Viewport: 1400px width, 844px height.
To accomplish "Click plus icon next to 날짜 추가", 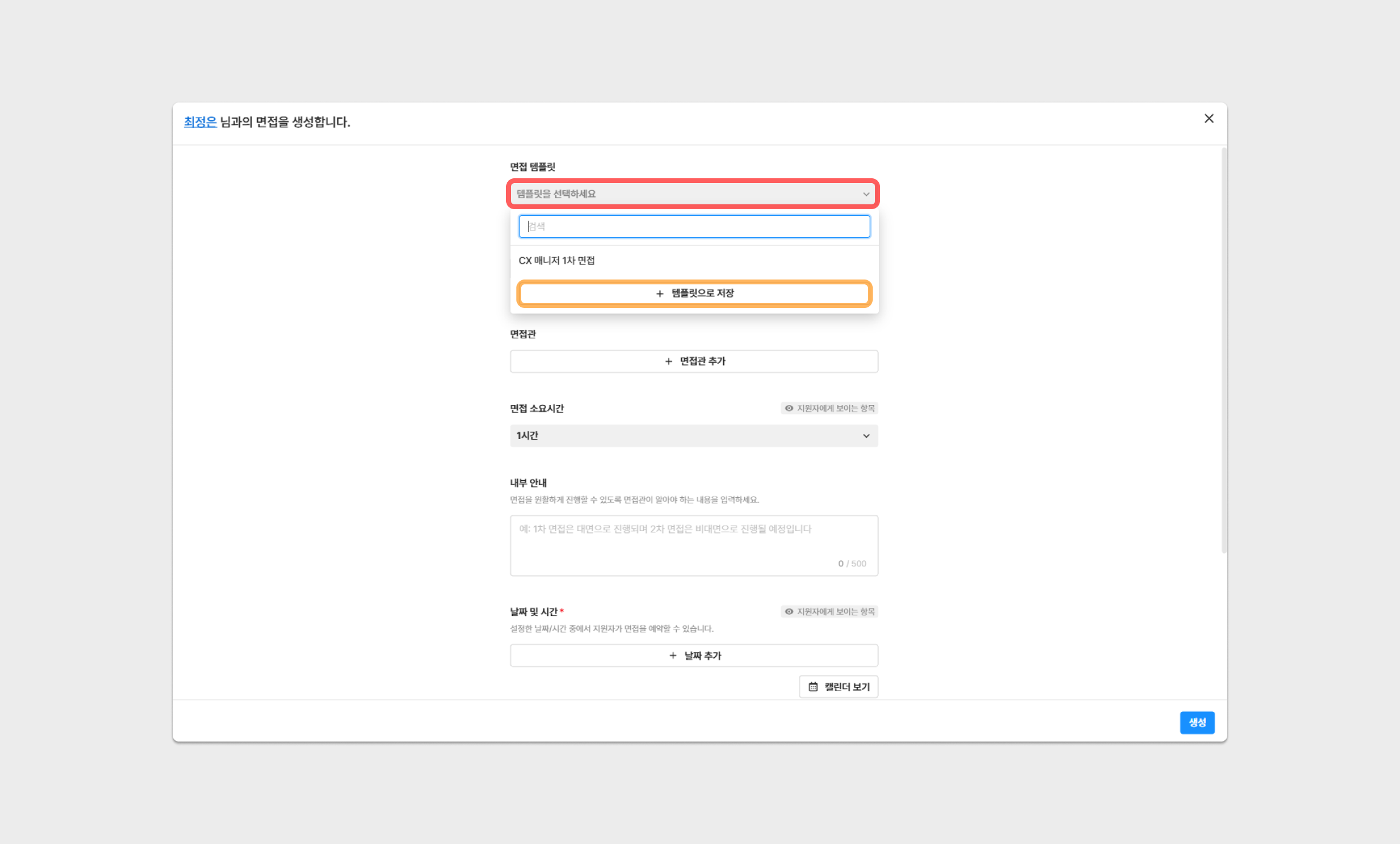I will tap(673, 656).
